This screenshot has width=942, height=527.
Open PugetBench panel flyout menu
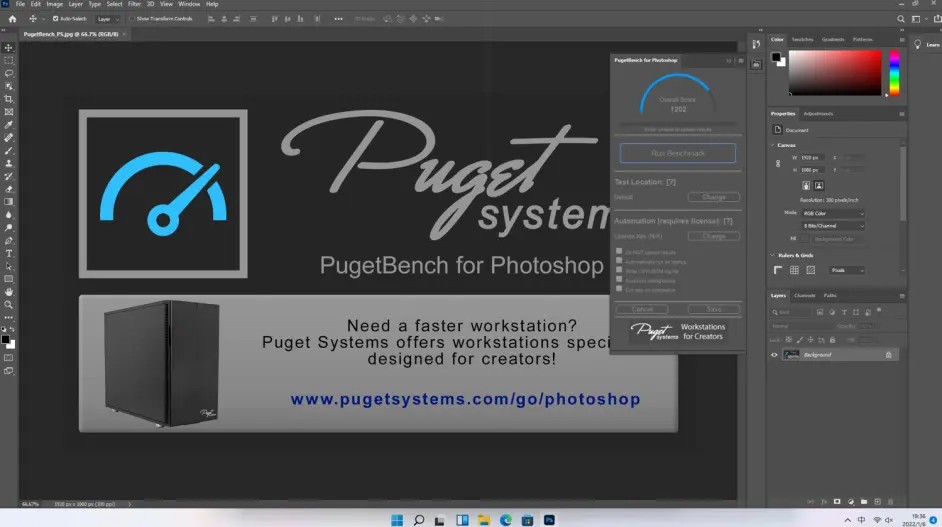point(741,61)
